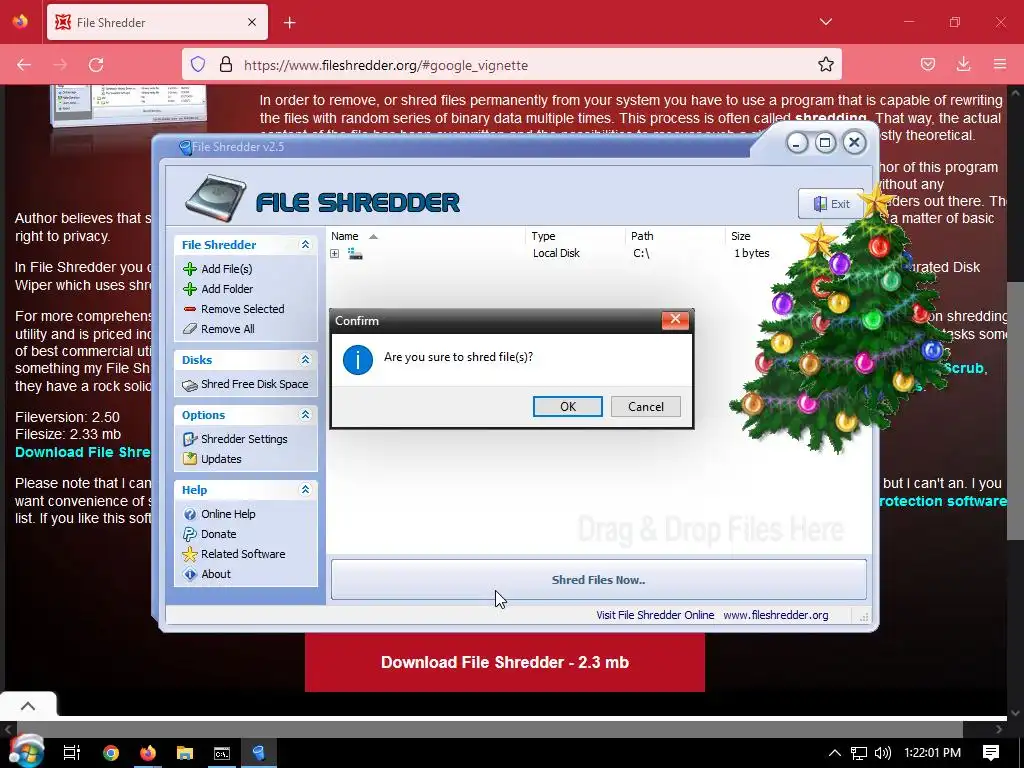The image size is (1024, 768).
Task: Sort list by the Name column header
Action: 426,236
